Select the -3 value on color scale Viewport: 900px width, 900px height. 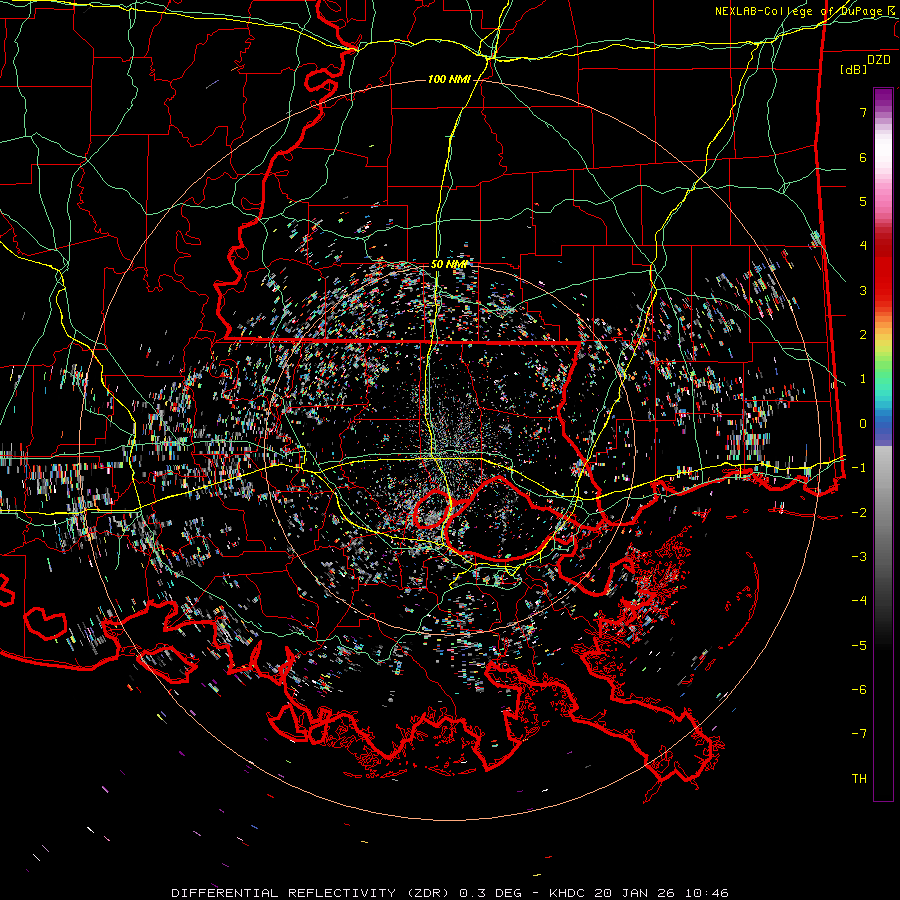pyautogui.click(x=859, y=557)
